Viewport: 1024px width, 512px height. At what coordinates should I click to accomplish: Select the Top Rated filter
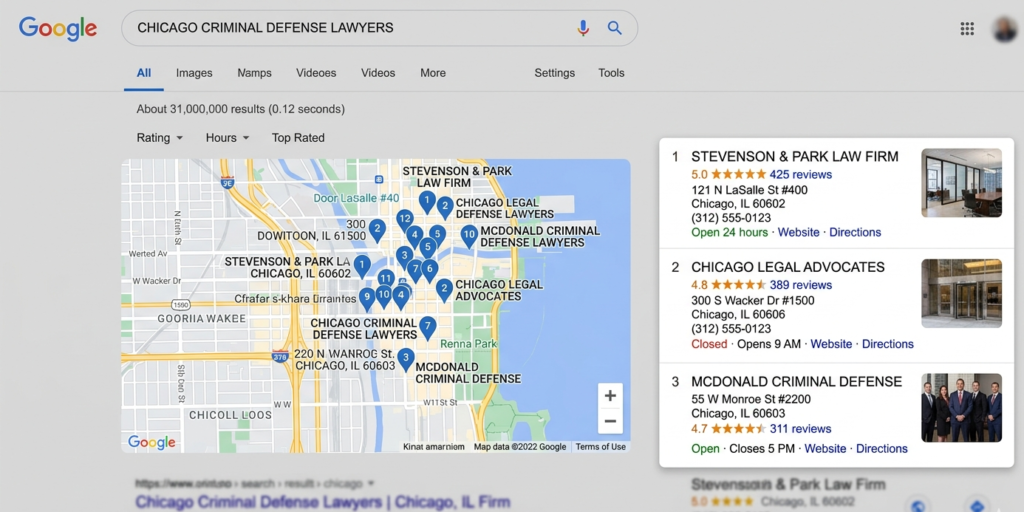[x=298, y=138]
